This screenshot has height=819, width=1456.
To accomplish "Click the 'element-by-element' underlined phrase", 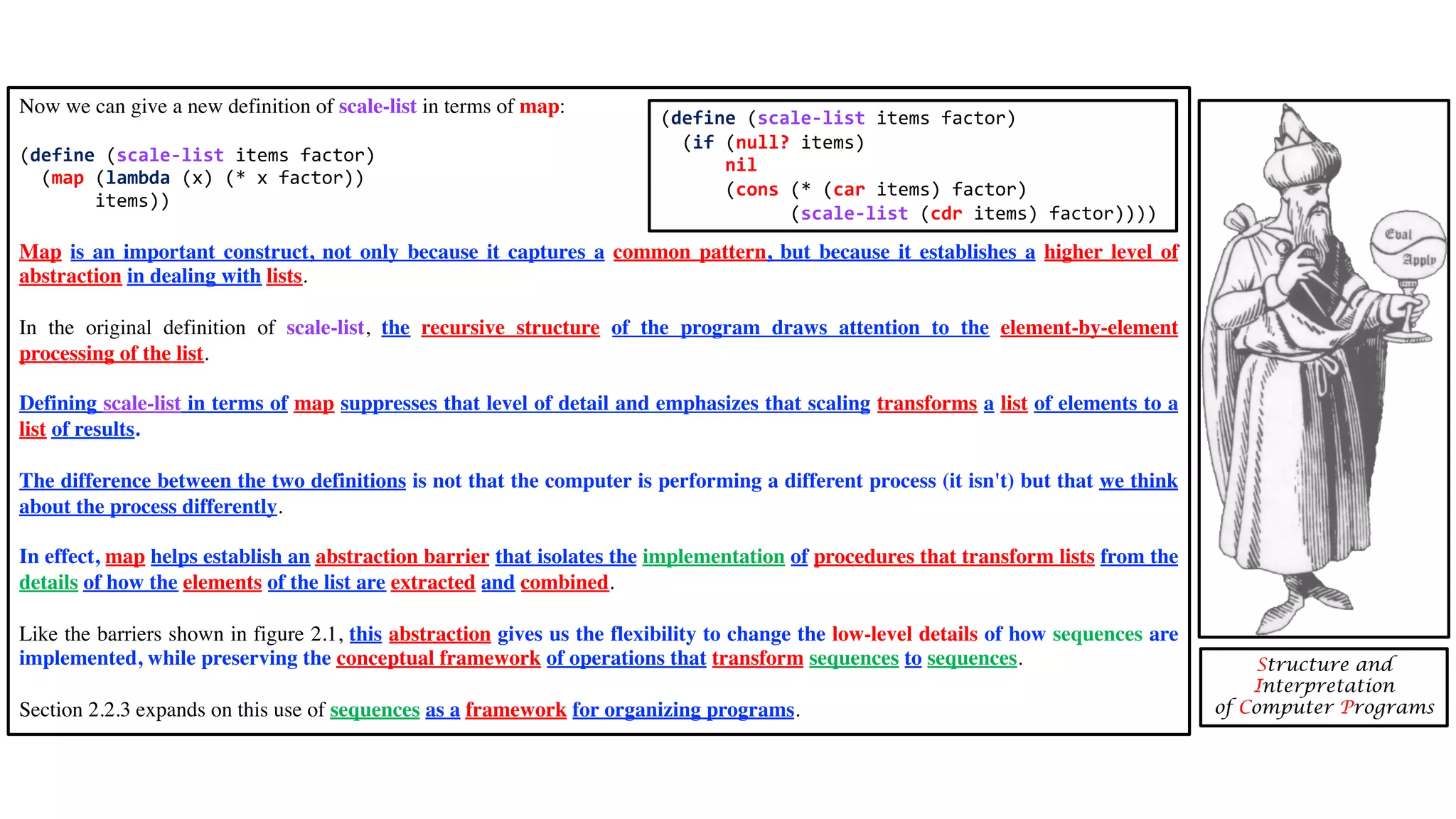I will [x=1088, y=328].
